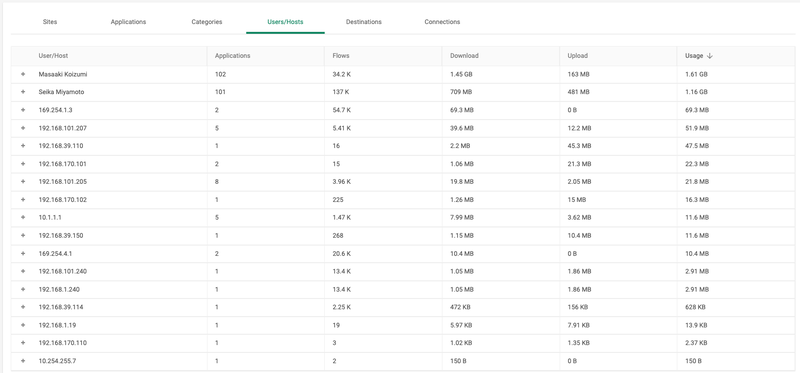Click the 1.16 GB usage value
This screenshot has height=373, width=800.
[x=696, y=92]
